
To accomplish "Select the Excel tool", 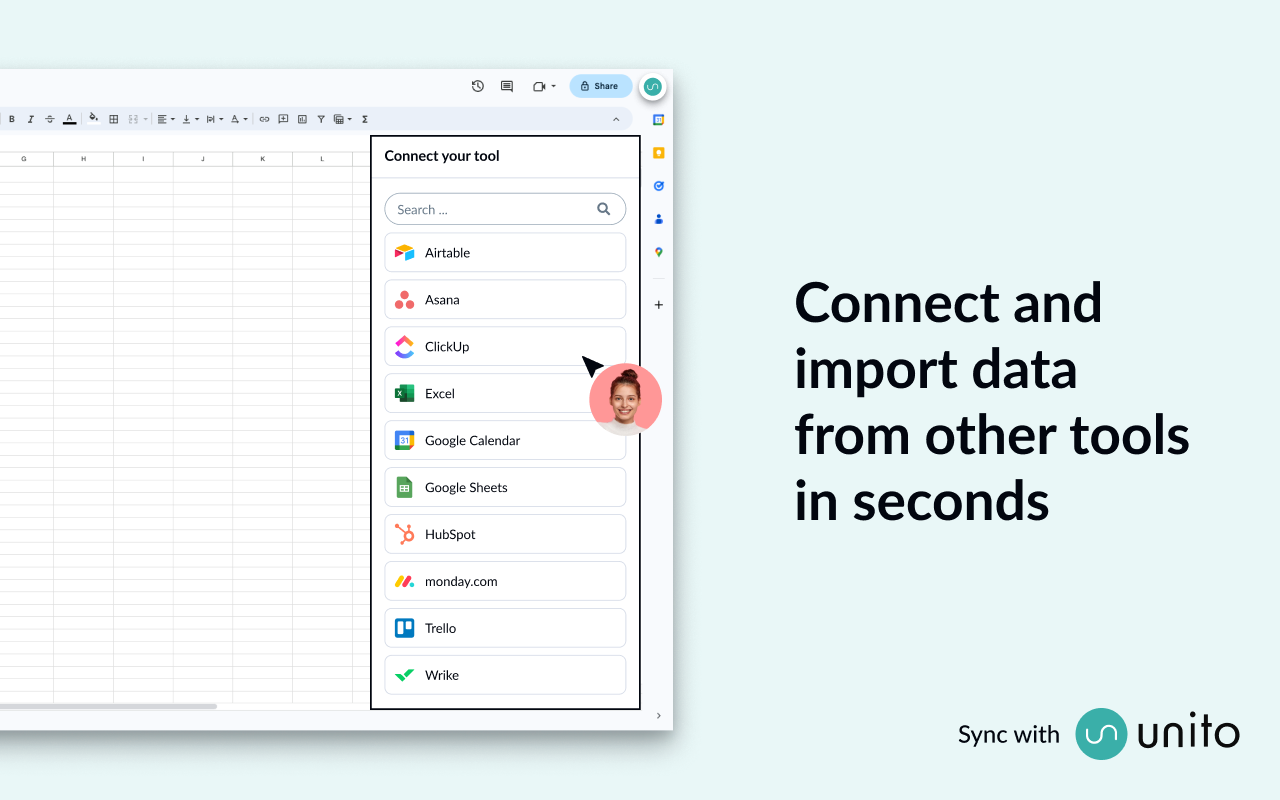I will (505, 394).
